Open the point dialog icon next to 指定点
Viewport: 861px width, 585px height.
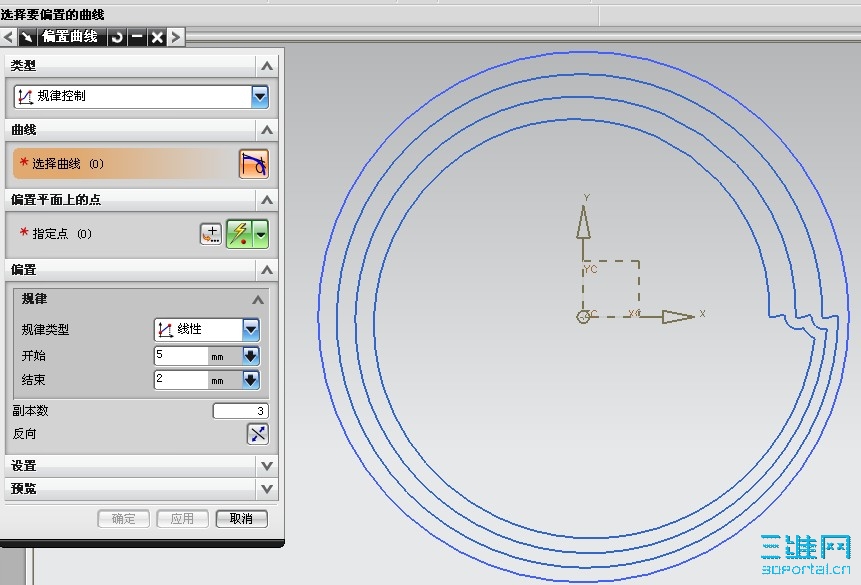click(x=210, y=234)
